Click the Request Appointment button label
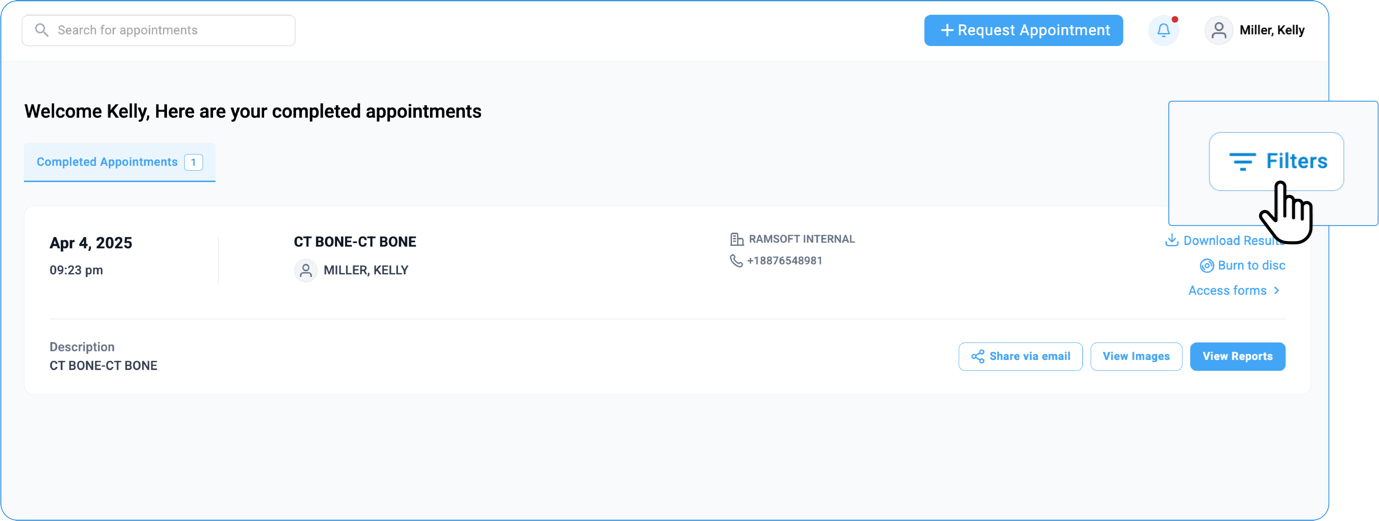 point(1033,30)
